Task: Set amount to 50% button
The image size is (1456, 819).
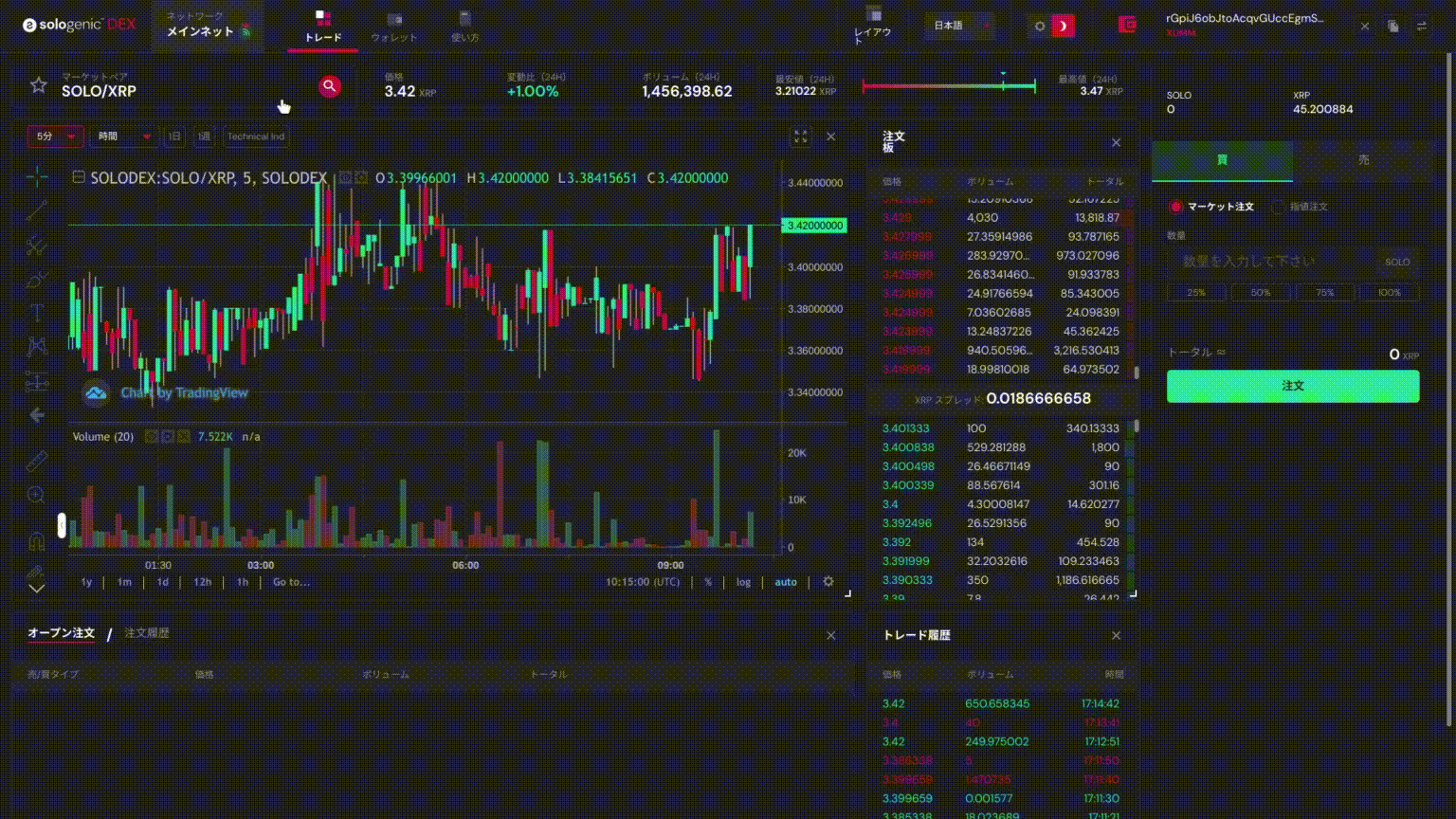Action: coord(1260,293)
